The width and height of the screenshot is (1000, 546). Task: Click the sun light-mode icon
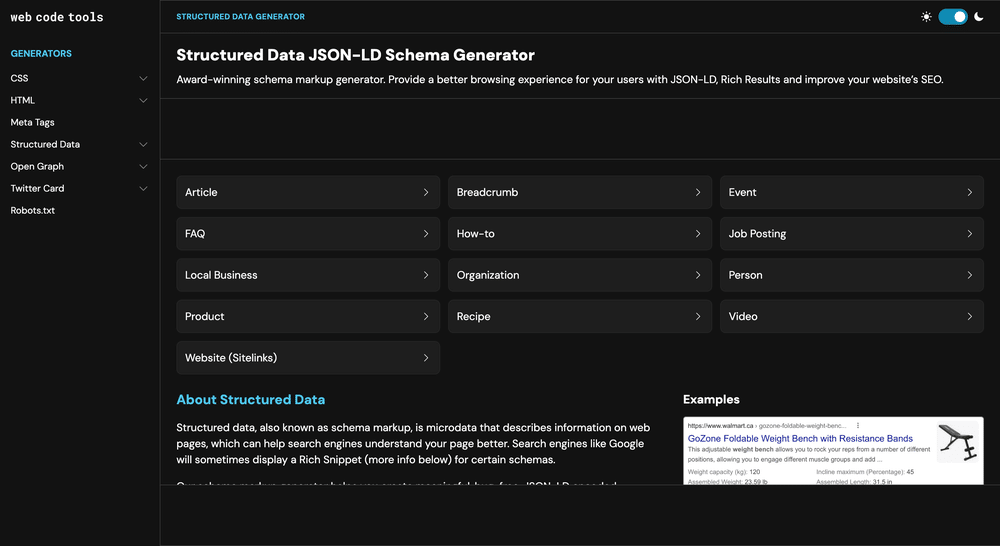tap(926, 17)
